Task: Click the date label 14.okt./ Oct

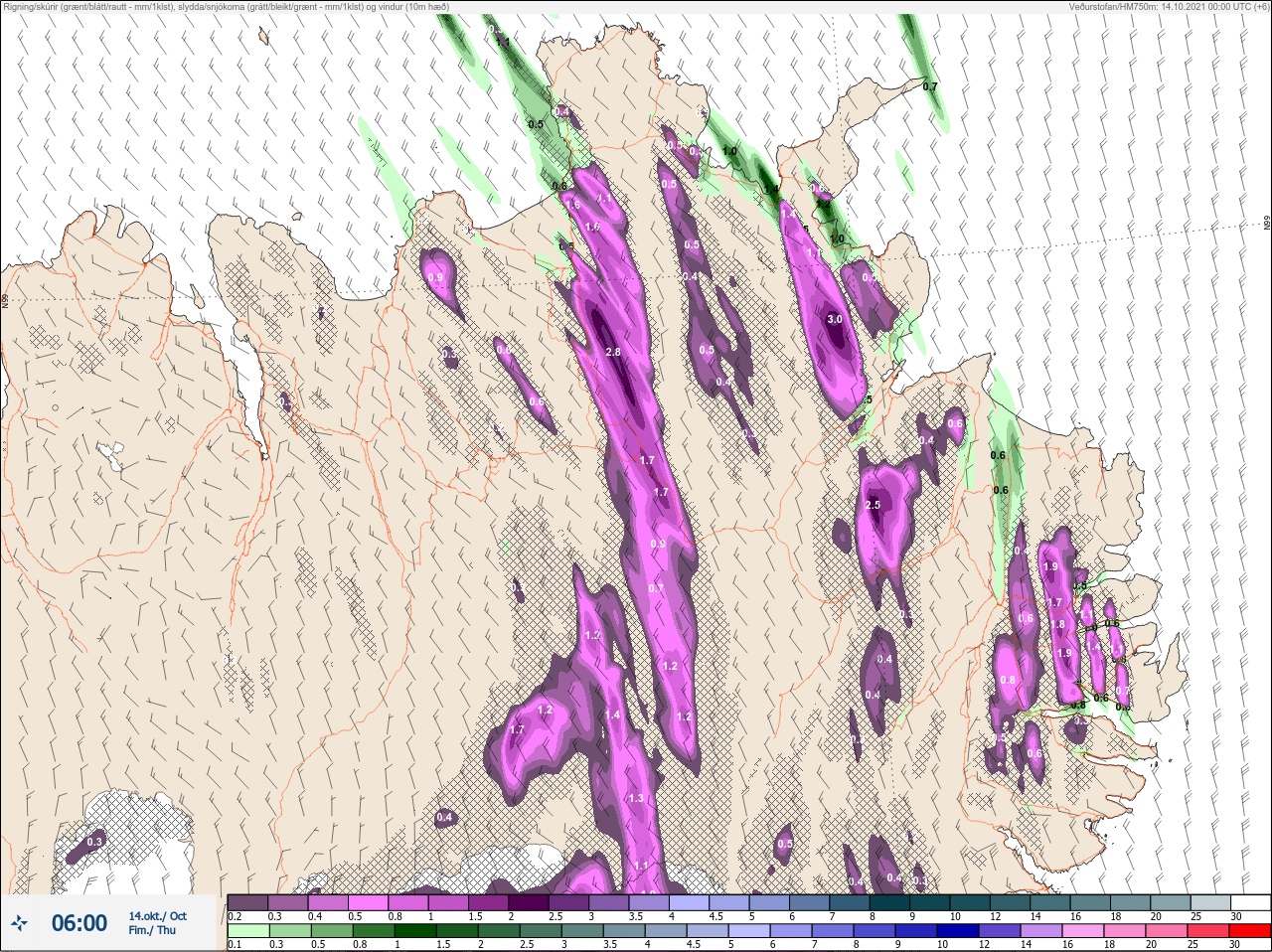Action: pyautogui.click(x=157, y=915)
